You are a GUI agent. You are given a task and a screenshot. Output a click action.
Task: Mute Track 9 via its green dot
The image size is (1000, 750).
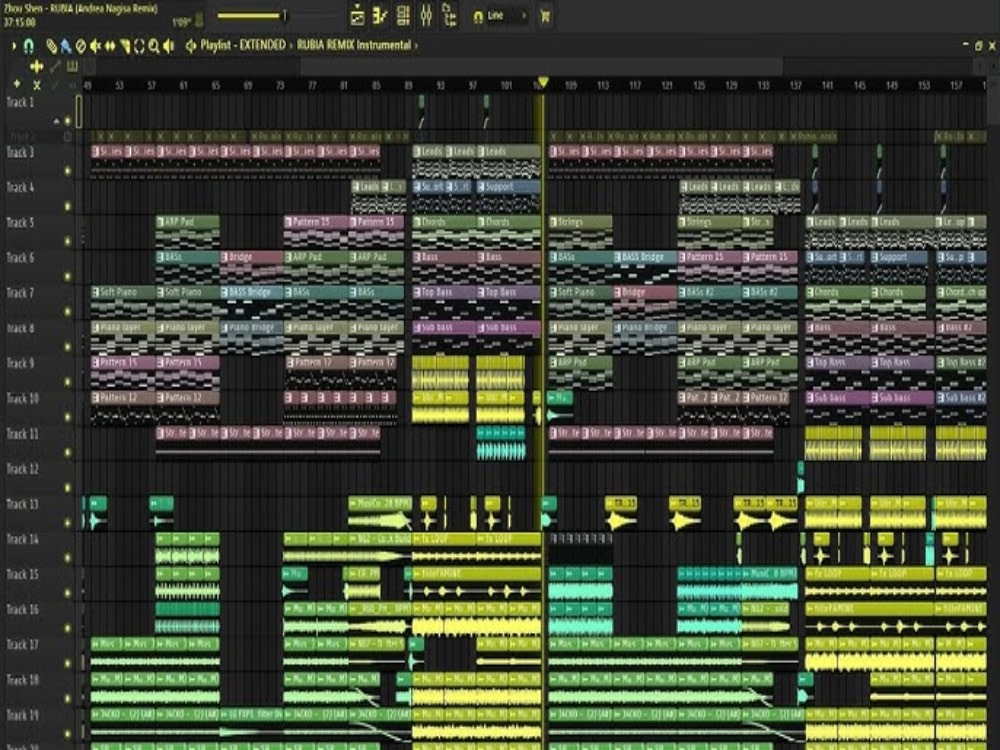pyautogui.click(x=68, y=381)
